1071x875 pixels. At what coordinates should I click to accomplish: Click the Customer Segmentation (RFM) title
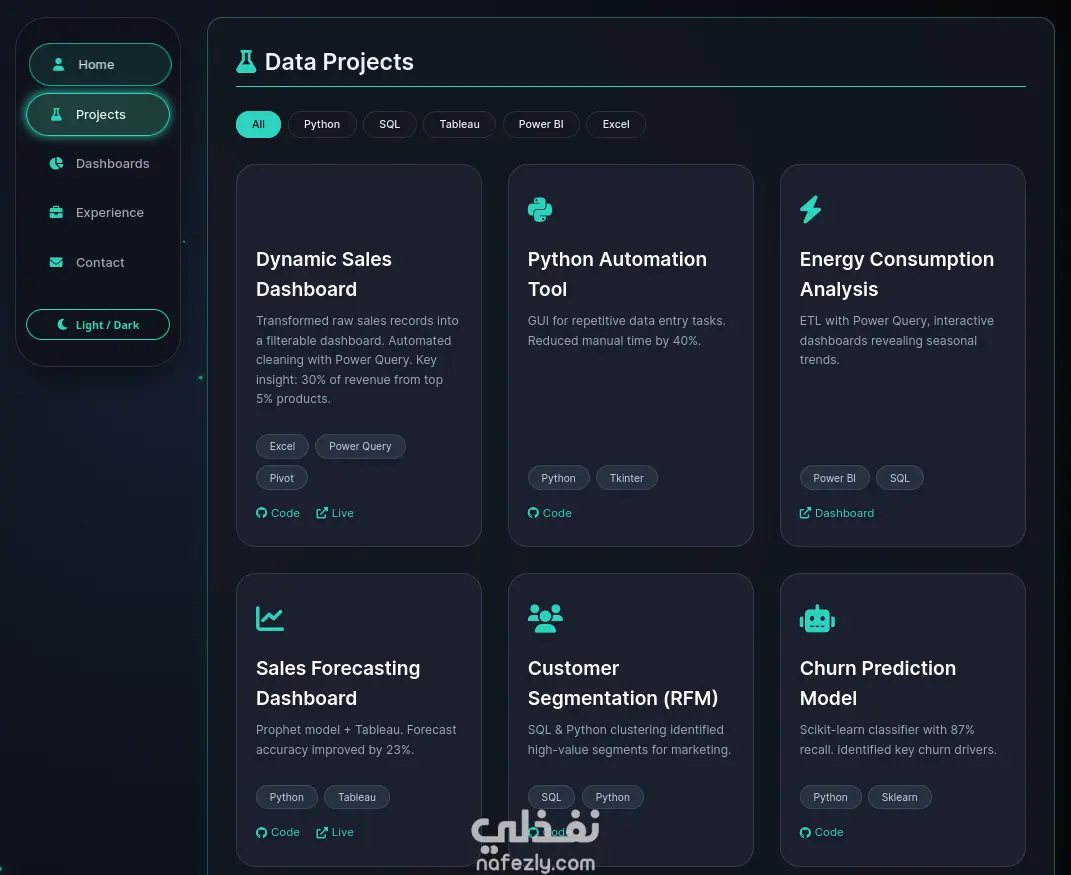(x=623, y=683)
